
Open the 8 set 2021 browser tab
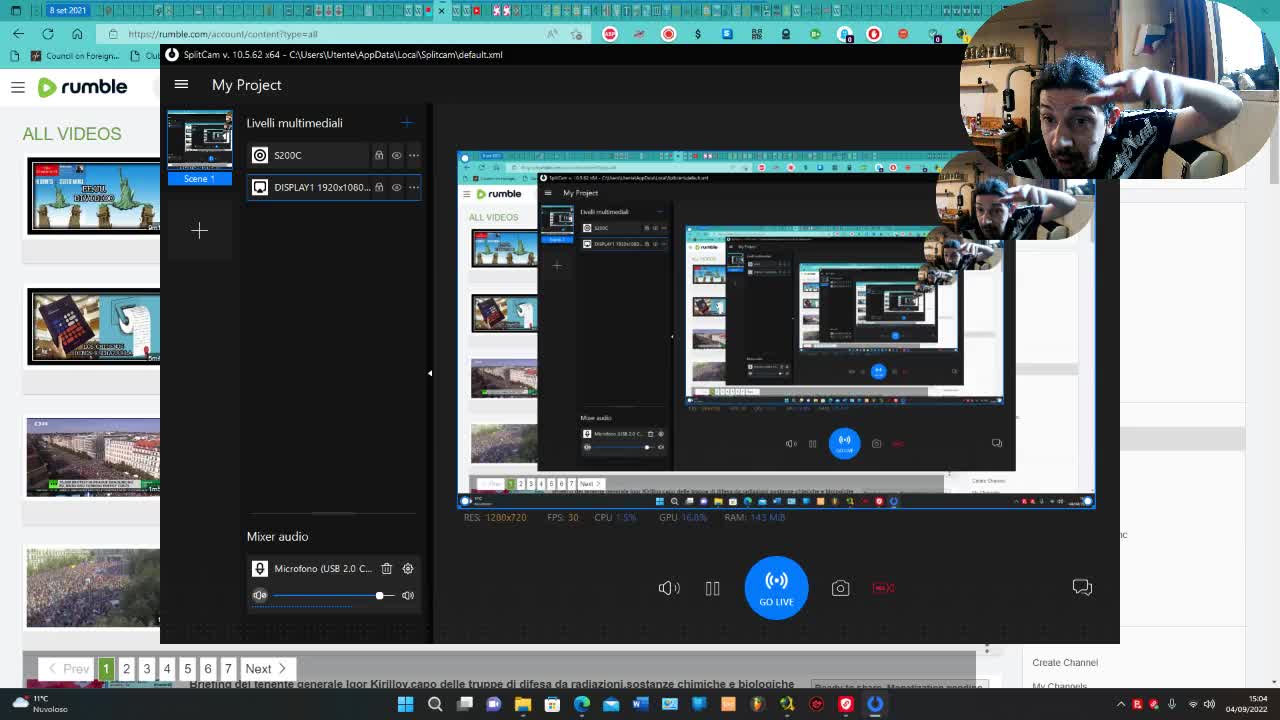click(68, 10)
